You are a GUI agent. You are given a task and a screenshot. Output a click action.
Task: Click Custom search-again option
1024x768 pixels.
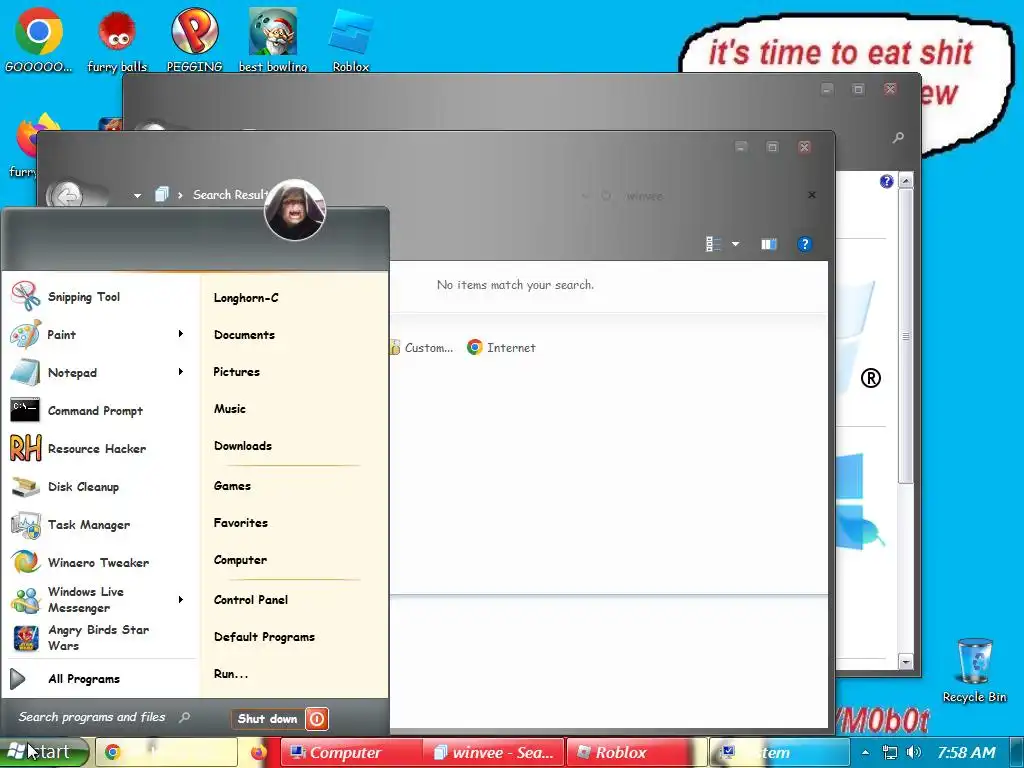(x=422, y=347)
